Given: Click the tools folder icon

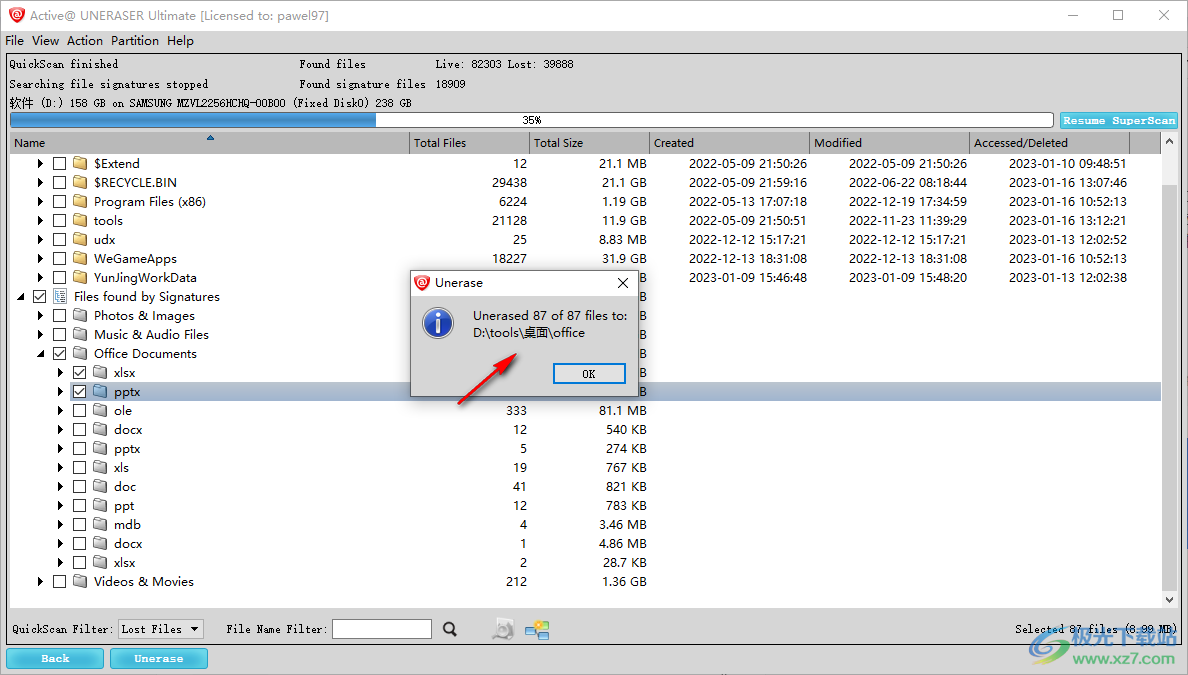Looking at the screenshot, I should point(80,220).
